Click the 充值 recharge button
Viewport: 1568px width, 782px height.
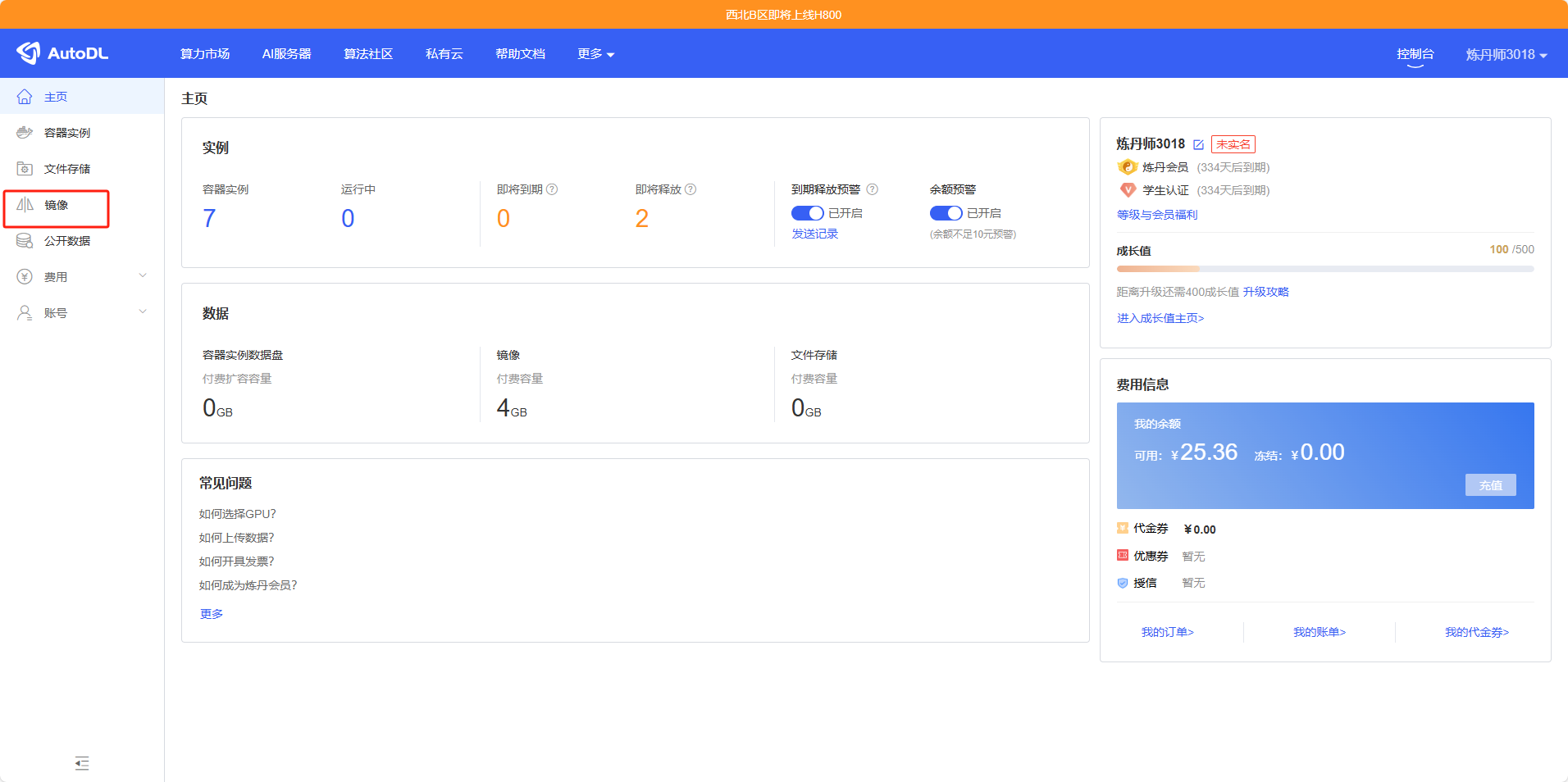1490,485
